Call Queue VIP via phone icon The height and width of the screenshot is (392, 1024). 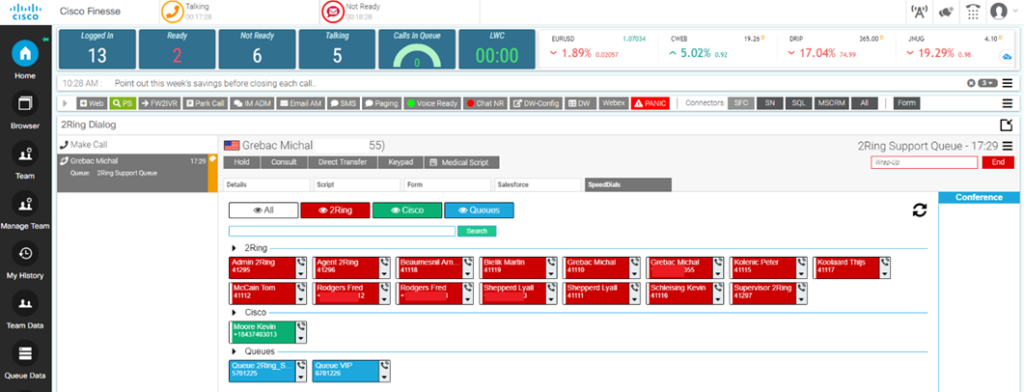tap(385, 365)
